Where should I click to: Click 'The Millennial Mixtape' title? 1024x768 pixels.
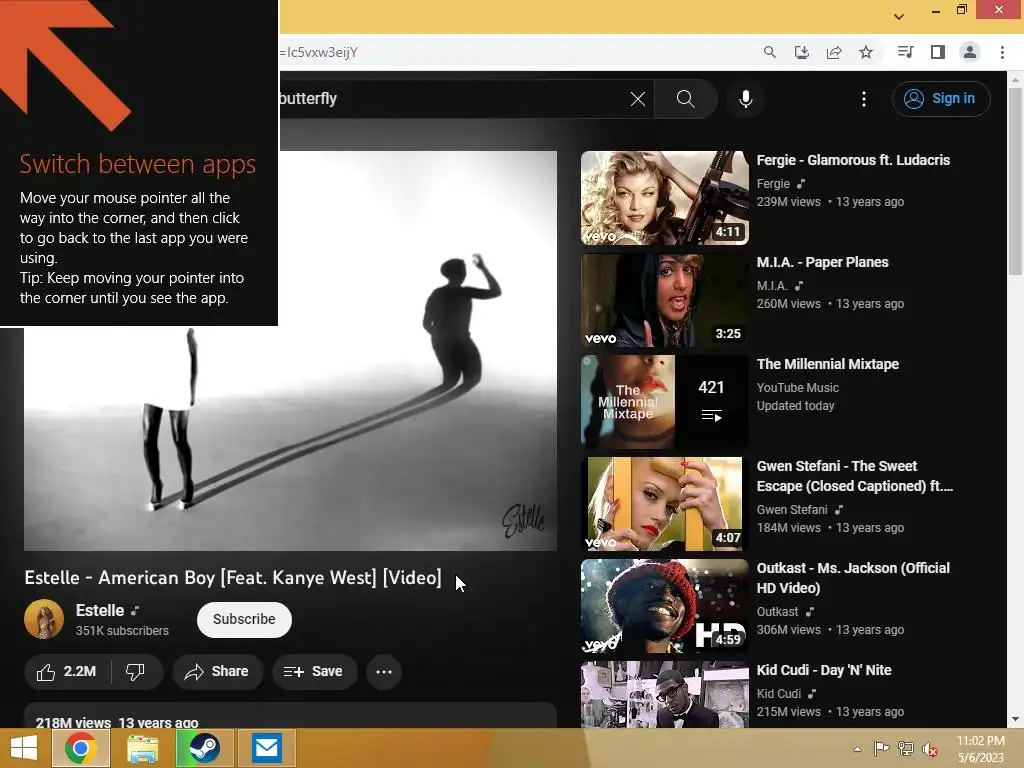click(x=827, y=364)
